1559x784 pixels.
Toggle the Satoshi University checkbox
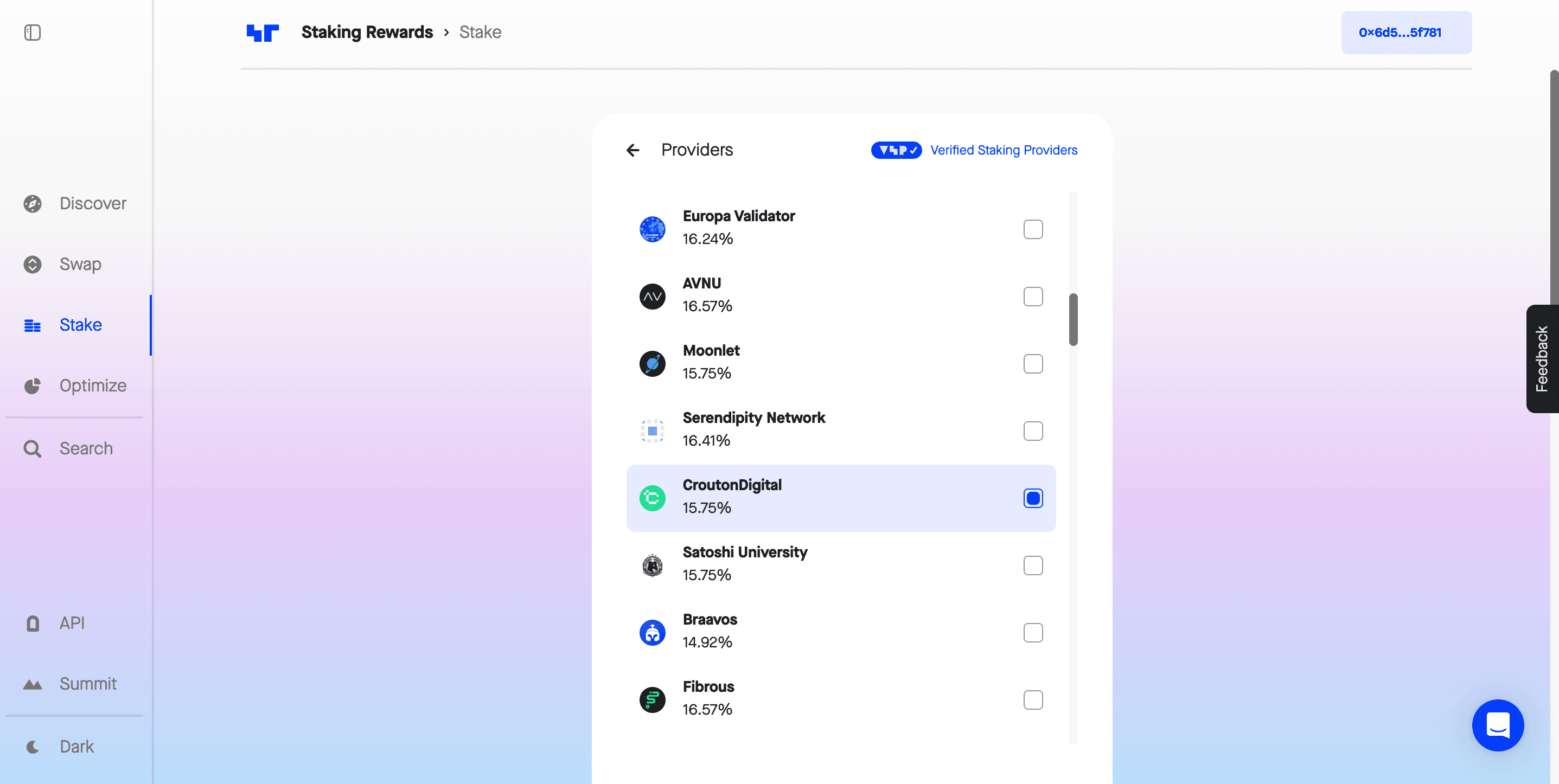(x=1033, y=565)
